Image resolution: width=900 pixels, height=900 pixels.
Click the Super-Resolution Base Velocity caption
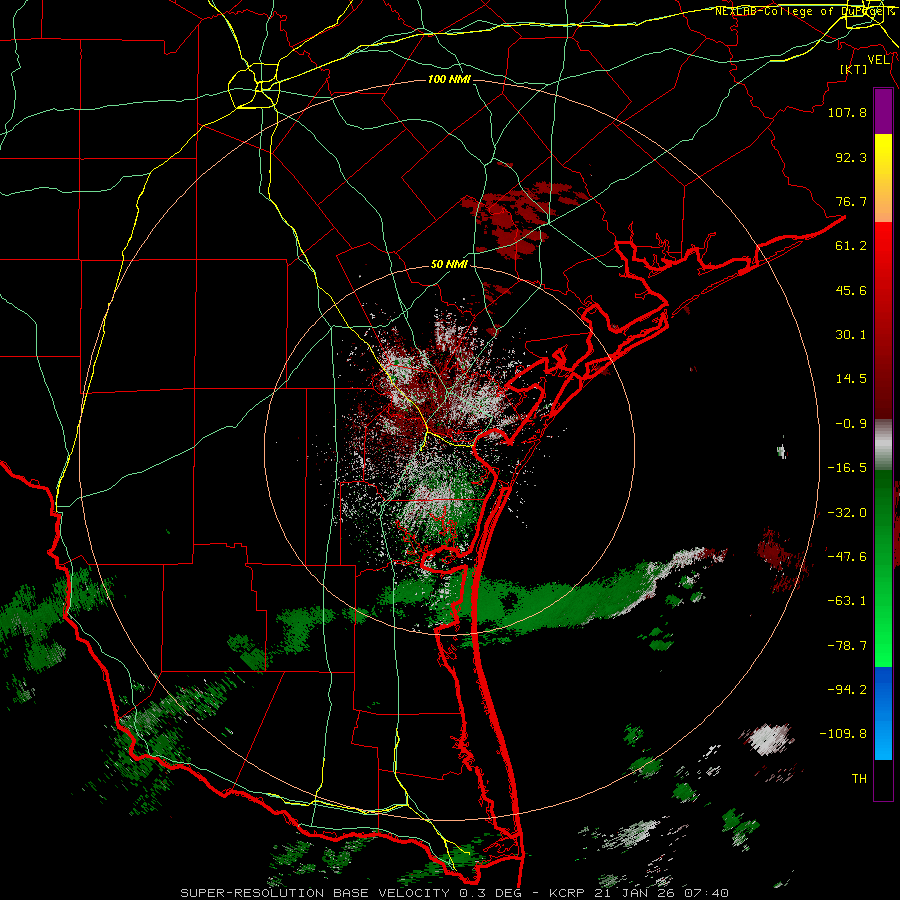coord(455,893)
